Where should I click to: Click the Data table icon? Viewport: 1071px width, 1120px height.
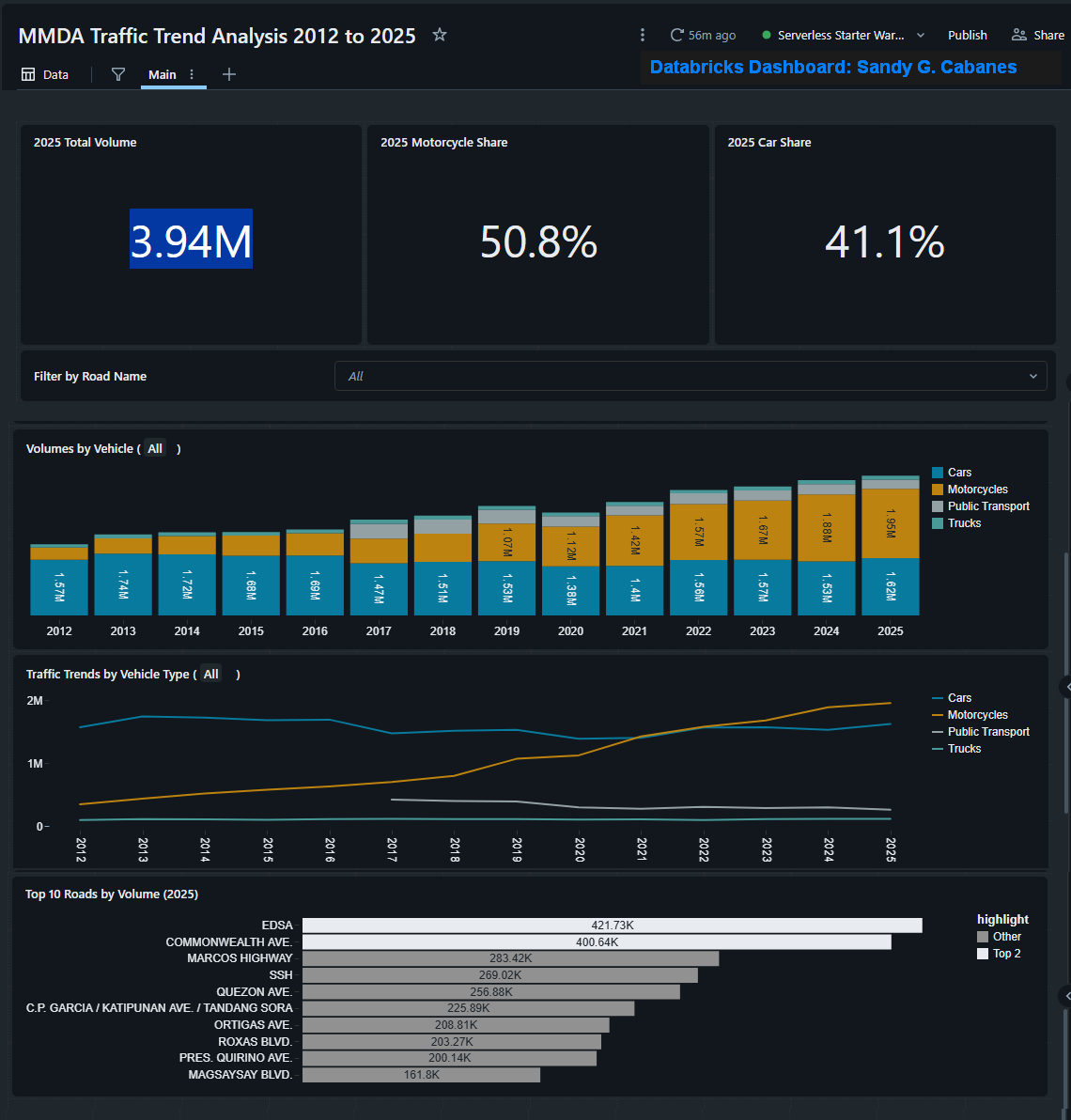28,74
